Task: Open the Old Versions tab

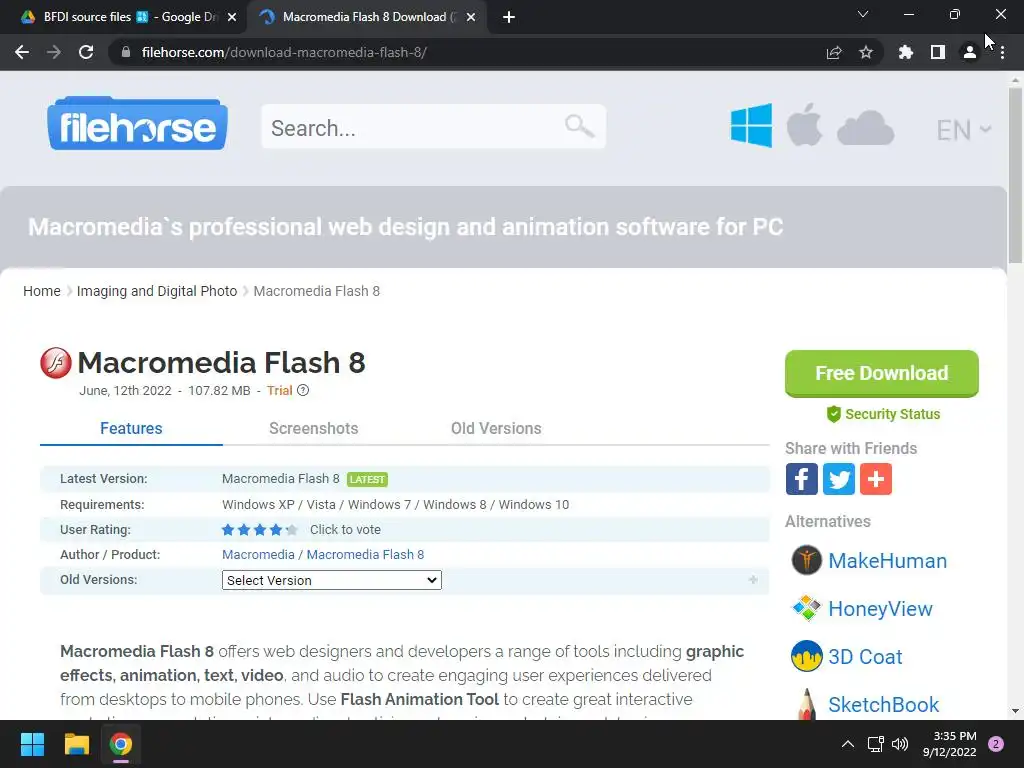Action: pyautogui.click(x=496, y=428)
